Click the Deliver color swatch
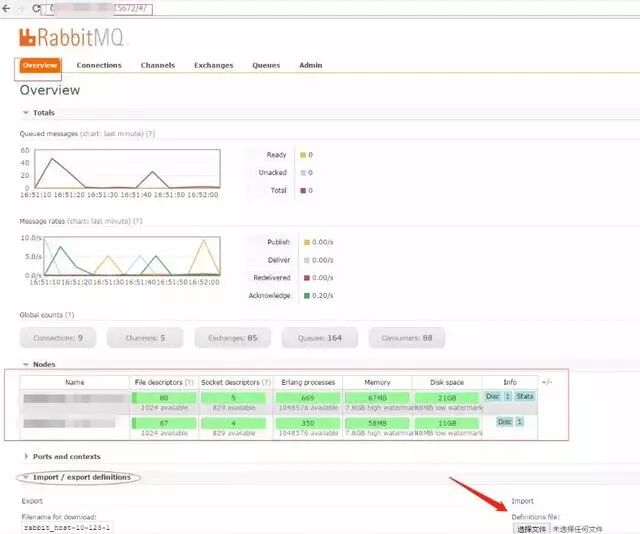The width and height of the screenshot is (640, 534). click(x=307, y=260)
